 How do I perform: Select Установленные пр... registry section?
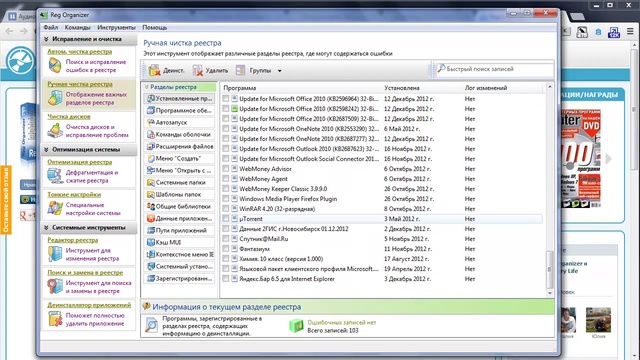[x=180, y=98]
